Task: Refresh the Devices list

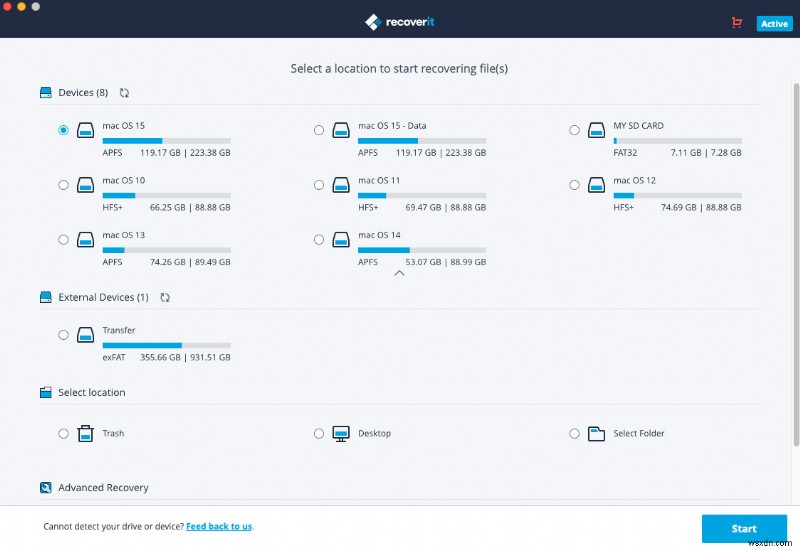Action: [124, 93]
